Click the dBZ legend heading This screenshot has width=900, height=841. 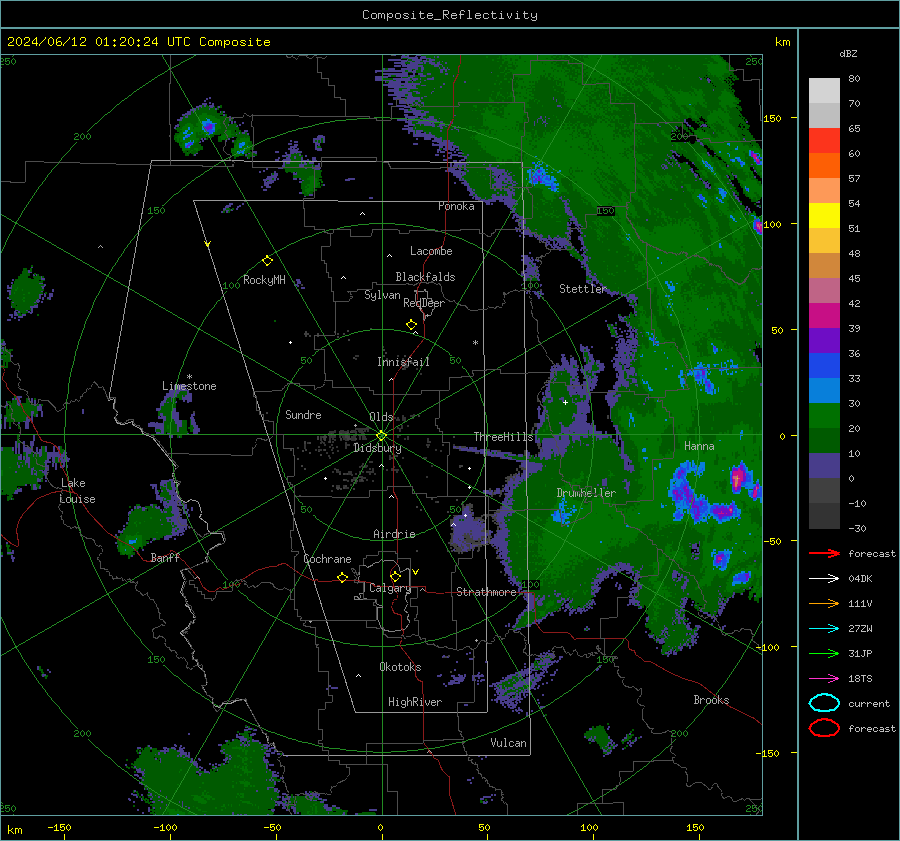pos(848,53)
